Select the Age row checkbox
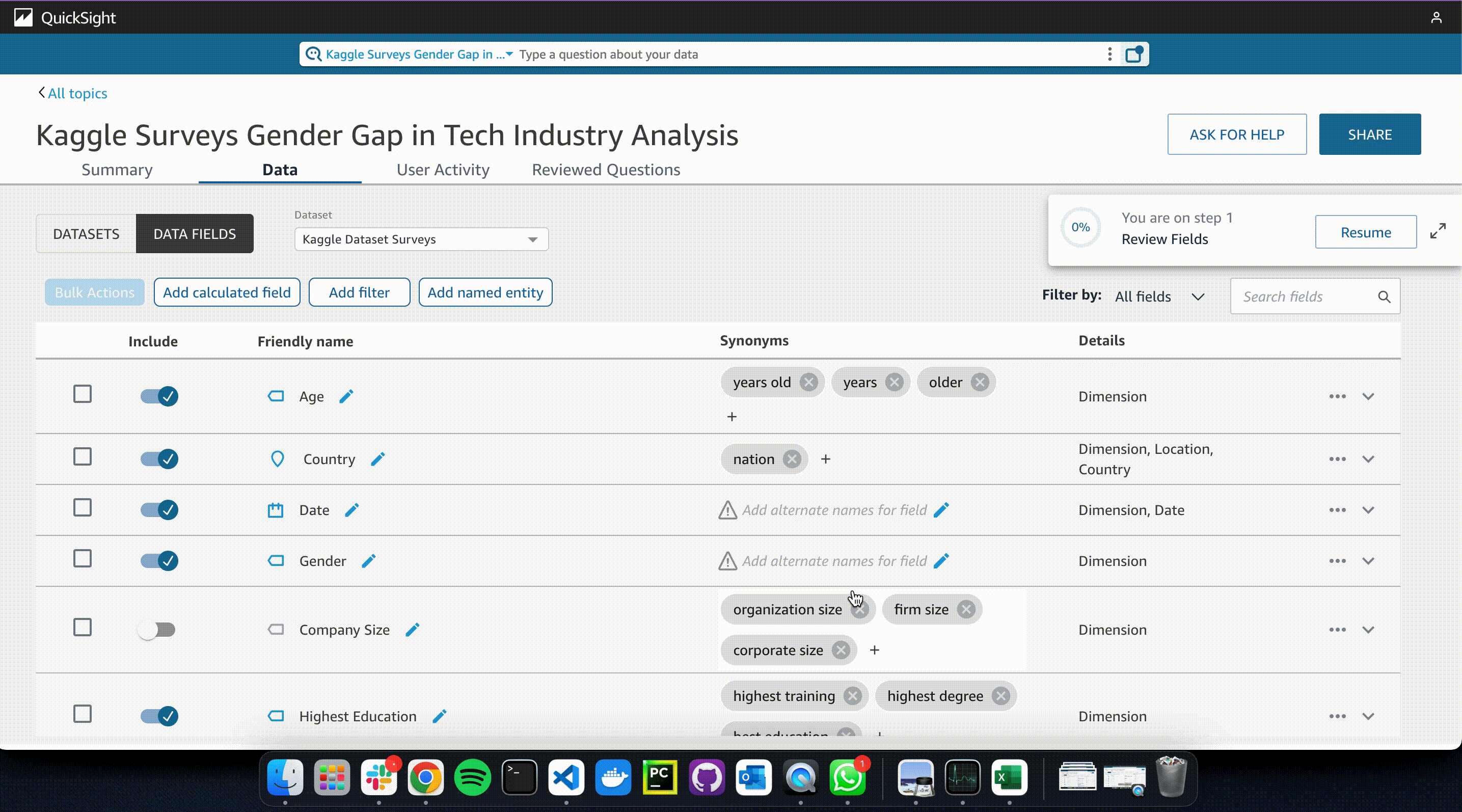 click(x=83, y=394)
